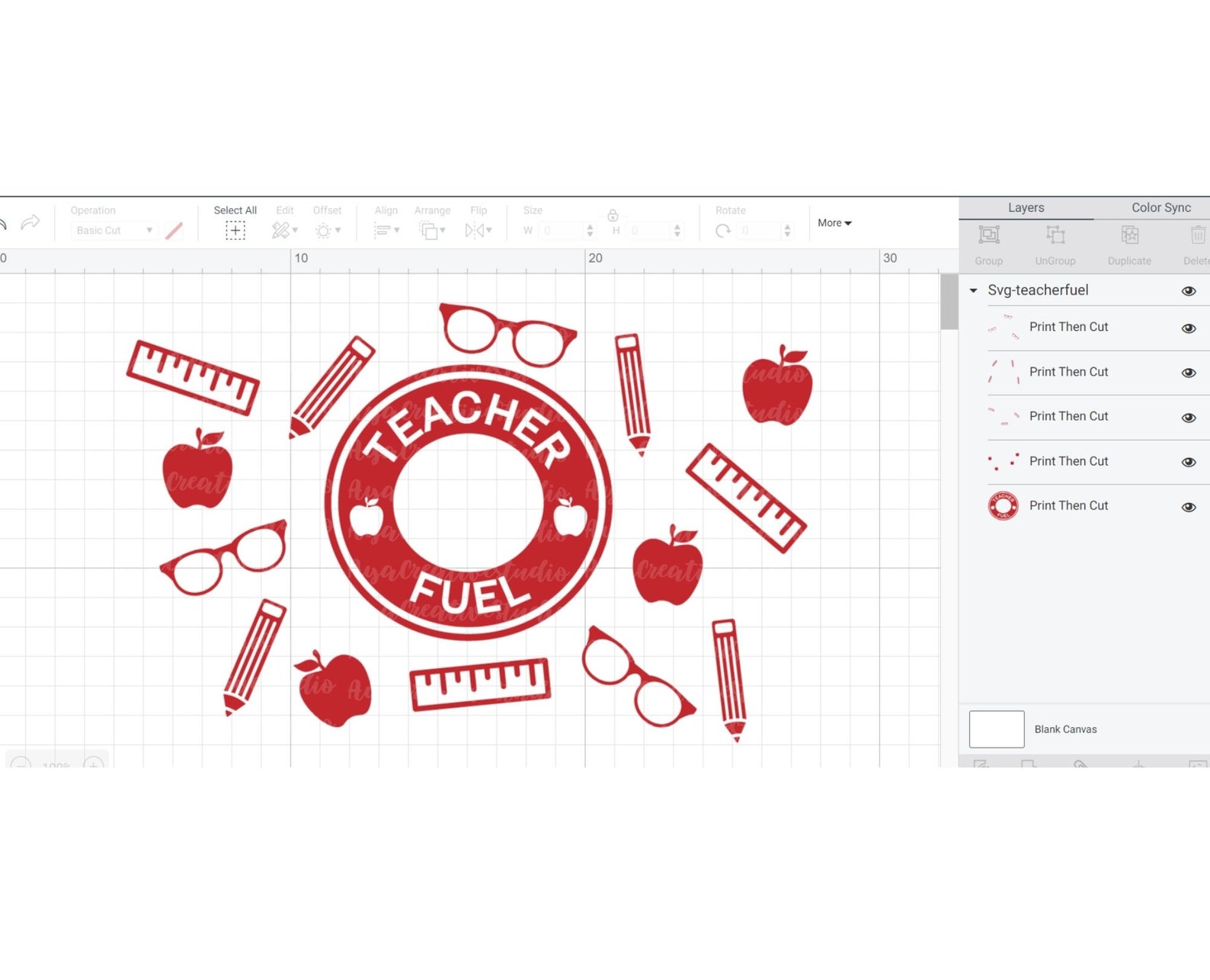Image resolution: width=1210 pixels, height=980 pixels.
Task: Open the More menu dropdown
Action: click(834, 223)
